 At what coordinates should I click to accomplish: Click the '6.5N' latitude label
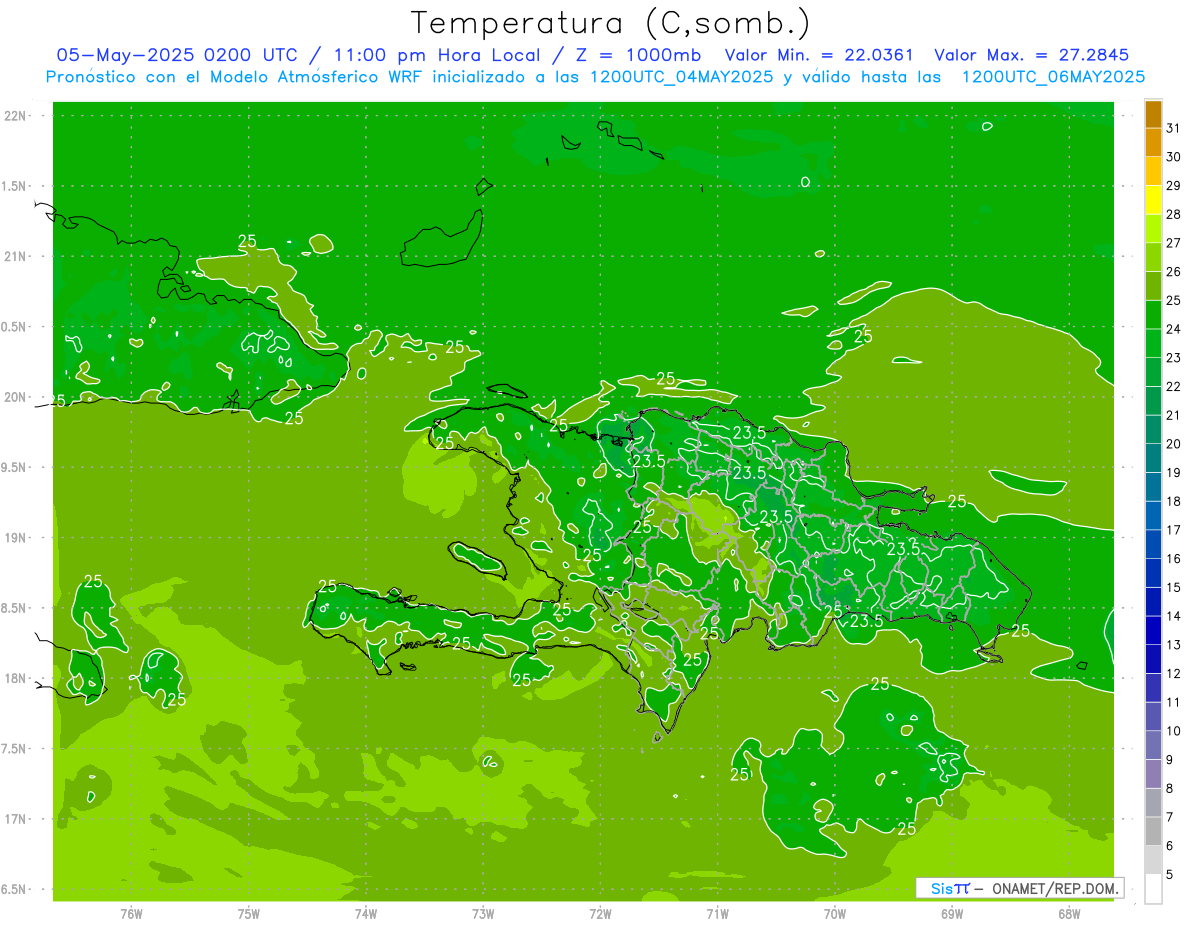[15, 890]
